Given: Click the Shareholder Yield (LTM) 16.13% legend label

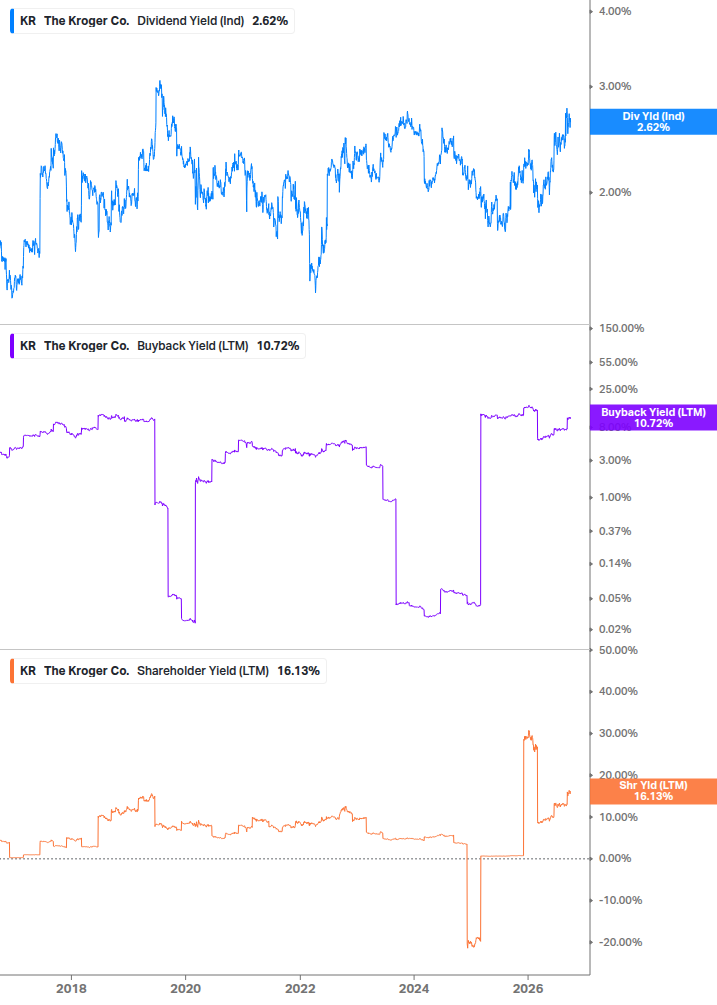Looking at the screenshot, I should (x=168, y=671).
